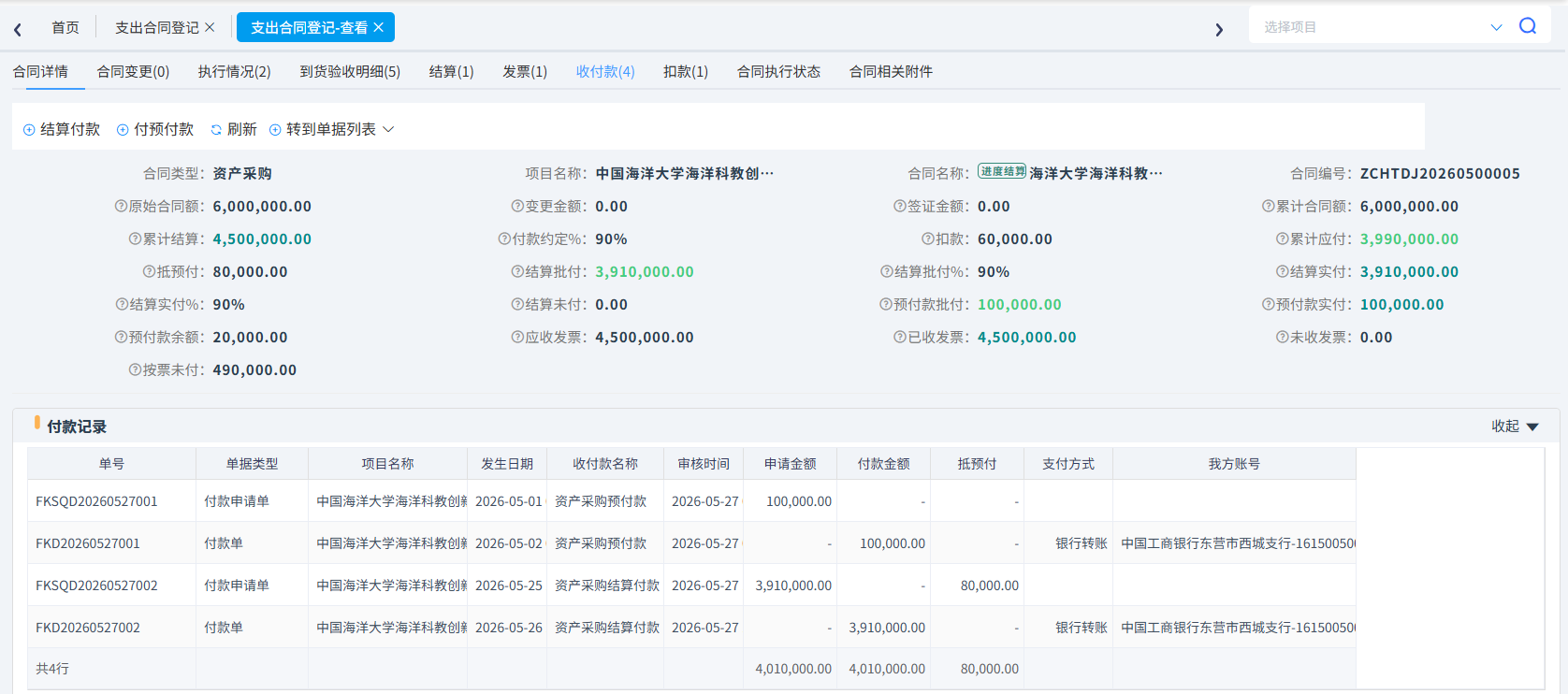Click the help icon beside 累计合同额
This screenshot has width=1568, height=694.
1269,206
